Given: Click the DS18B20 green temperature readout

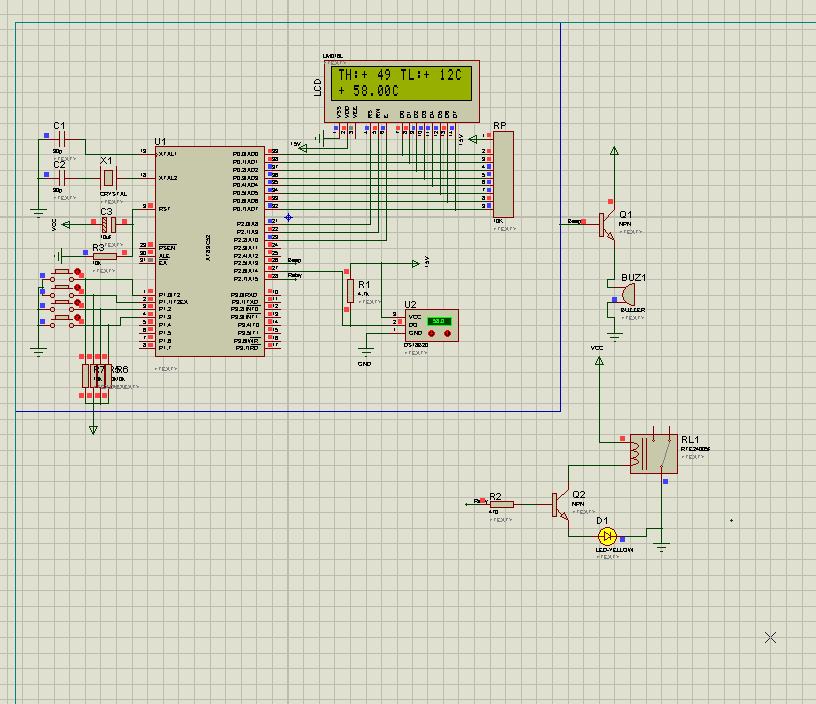Looking at the screenshot, I should click(439, 322).
